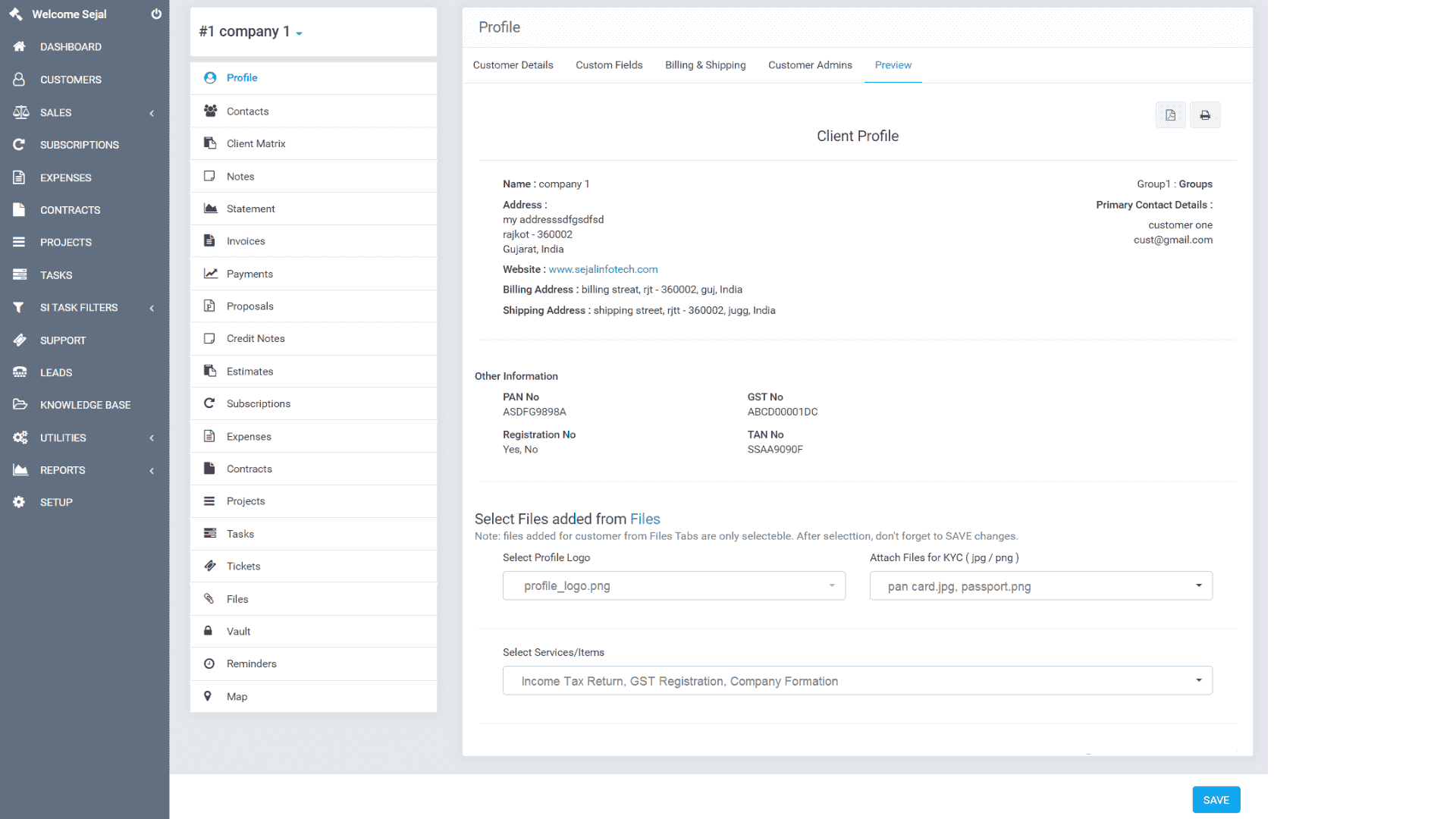
Task: Open the Subscriptions refresh-style icon
Action: (x=209, y=403)
